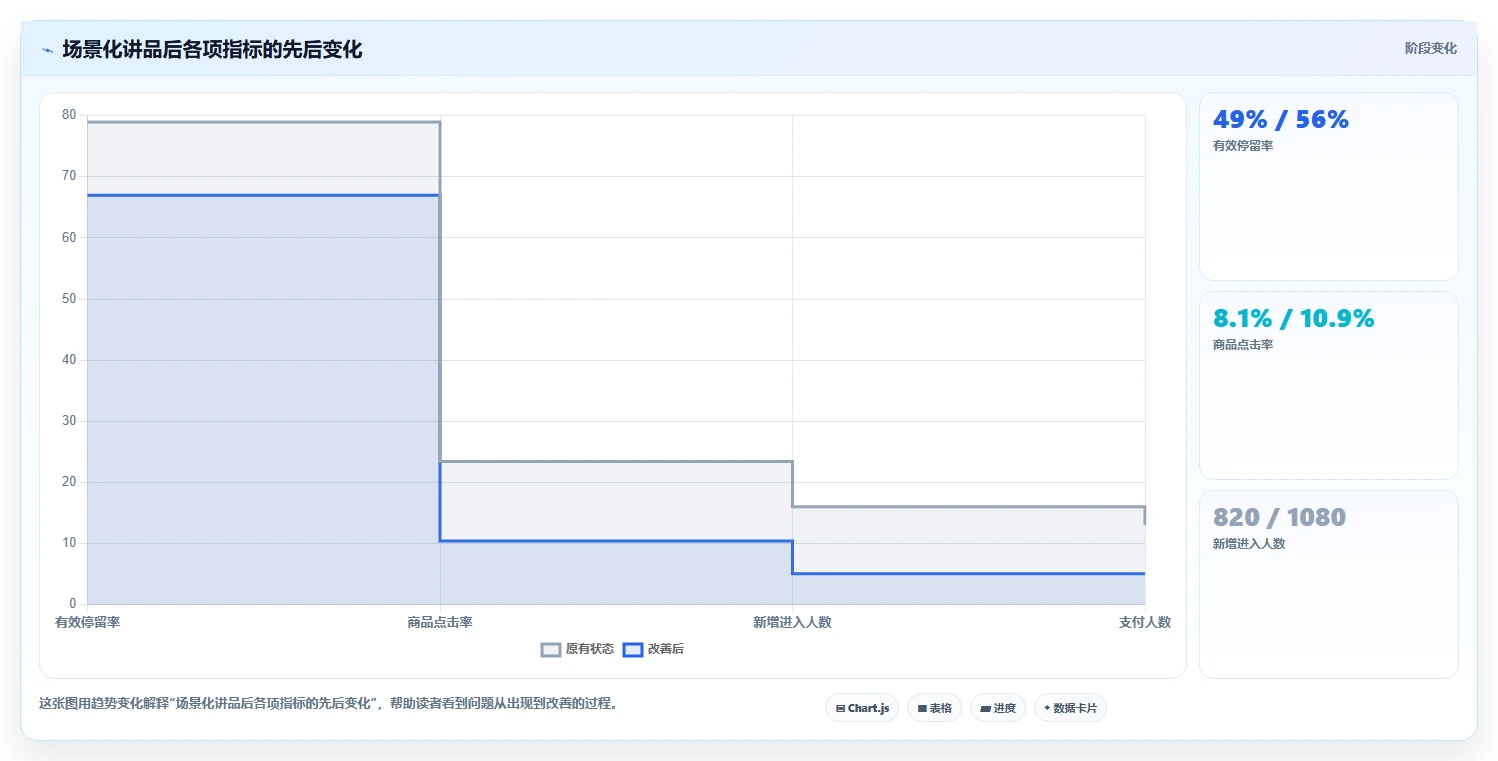This screenshot has width=1498, height=761.
Task: Click the blue 改善后 legend color box
Action: click(632, 649)
